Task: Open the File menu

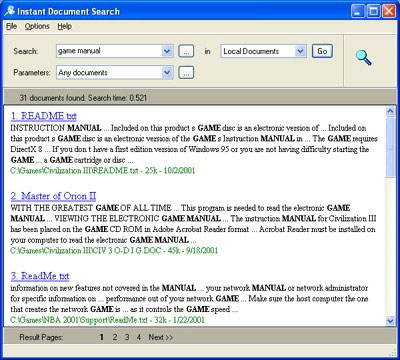Action: (x=11, y=26)
